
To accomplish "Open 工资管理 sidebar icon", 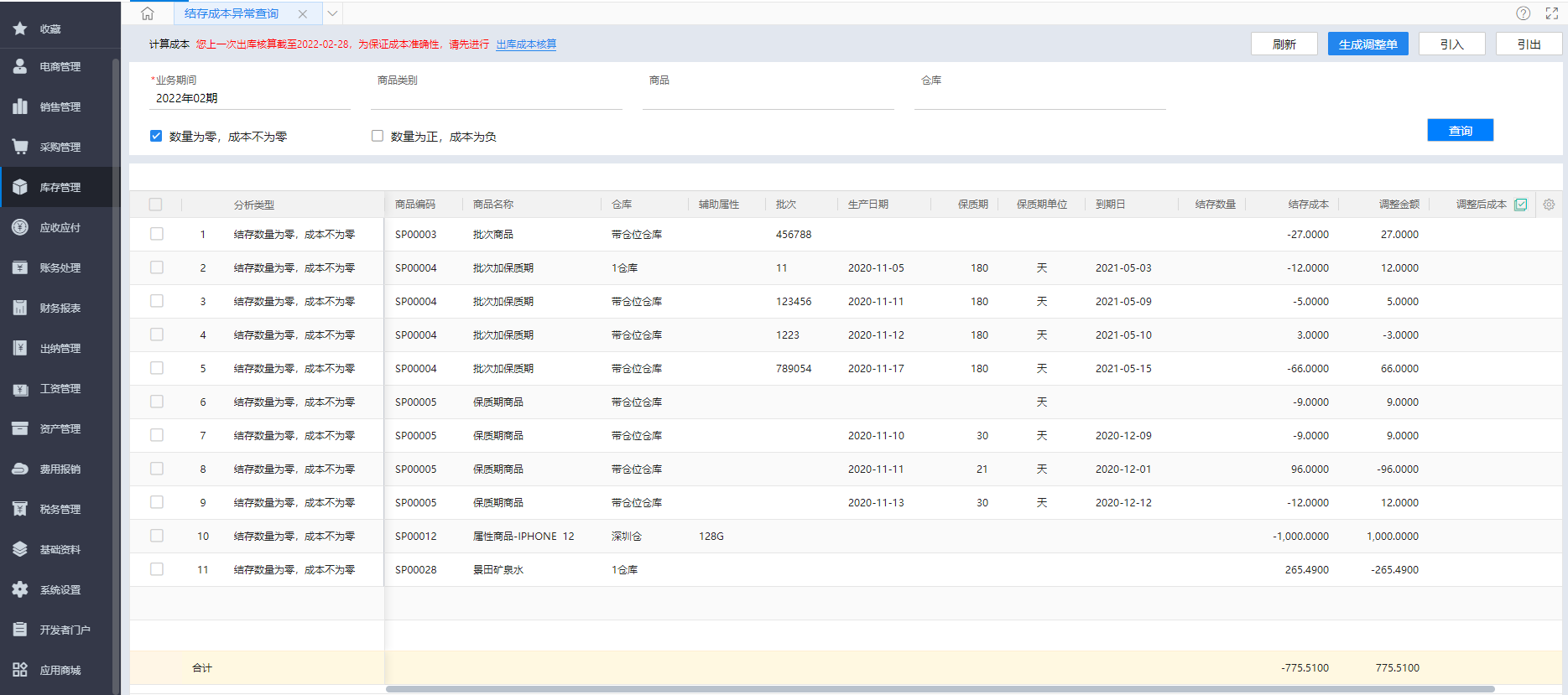I will coord(20,388).
